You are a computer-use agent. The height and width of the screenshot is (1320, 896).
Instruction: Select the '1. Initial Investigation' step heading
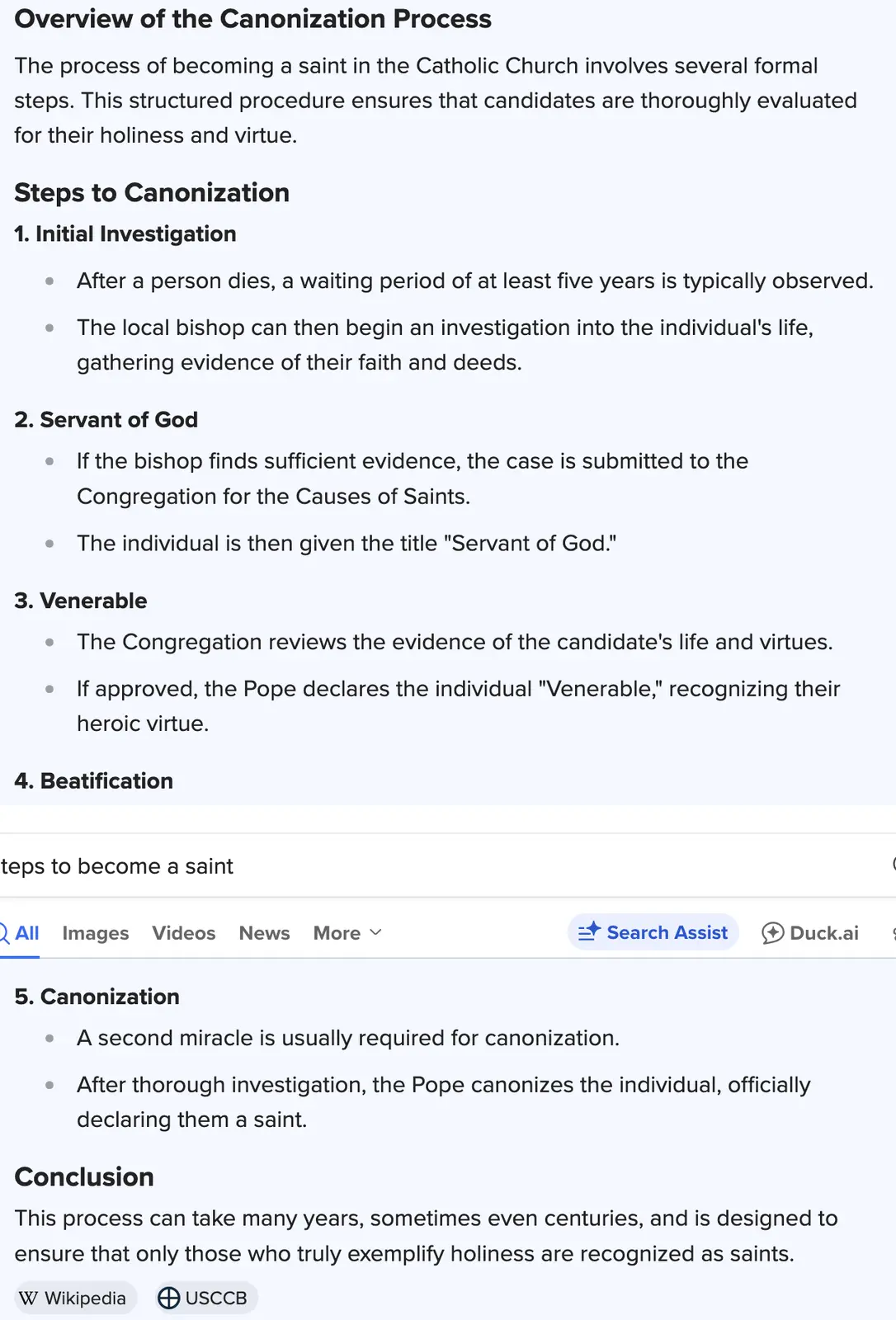pyautogui.click(x=125, y=234)
